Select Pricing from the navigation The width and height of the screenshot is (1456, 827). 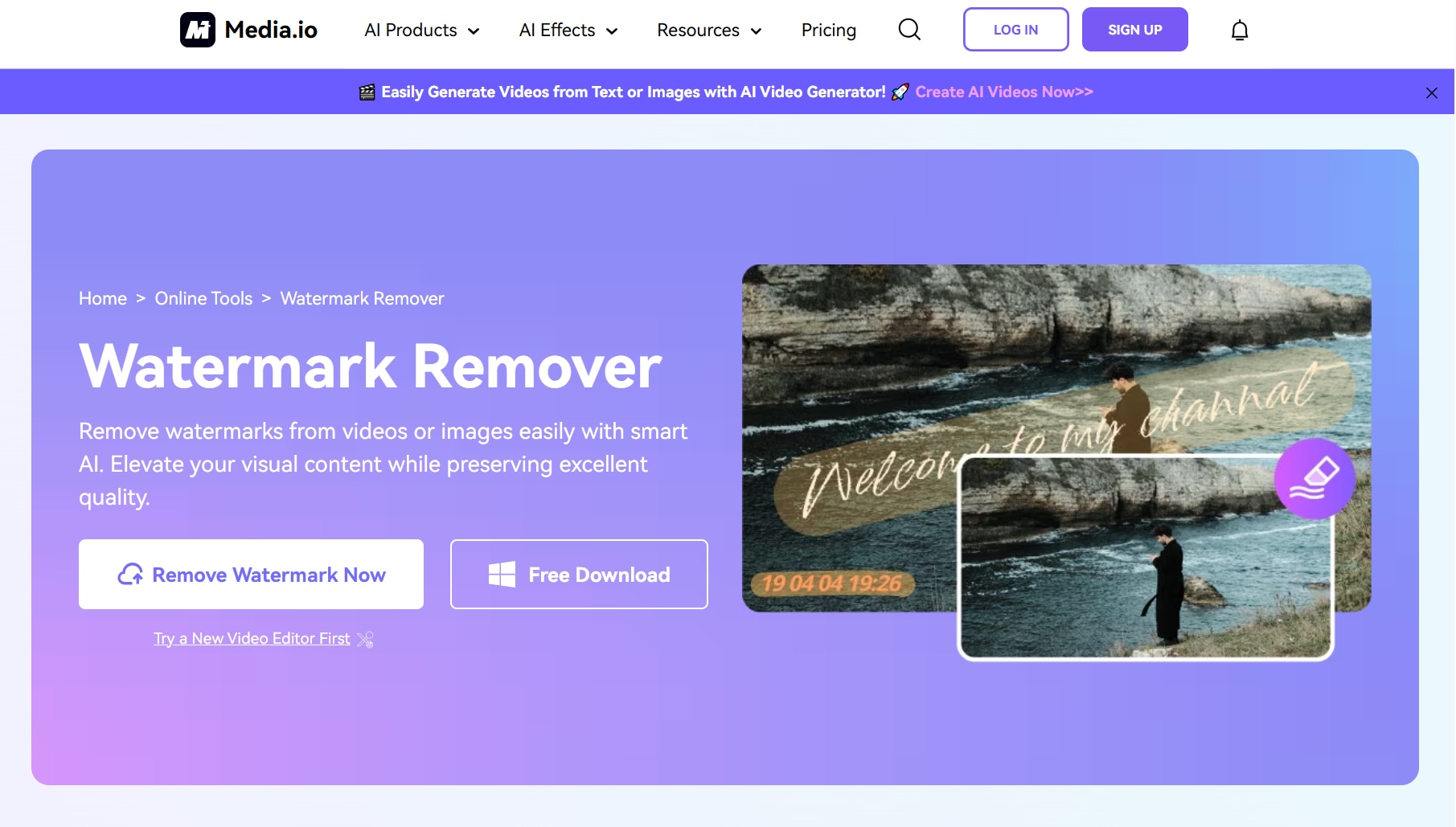click(829, 30)
